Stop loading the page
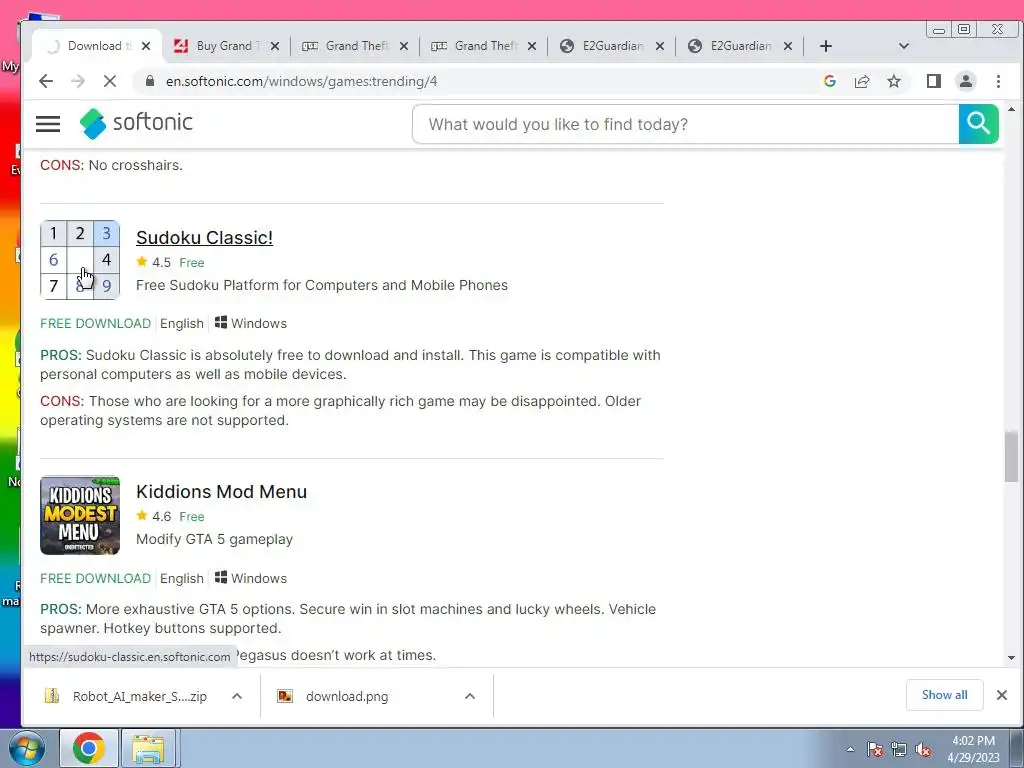 110,81
